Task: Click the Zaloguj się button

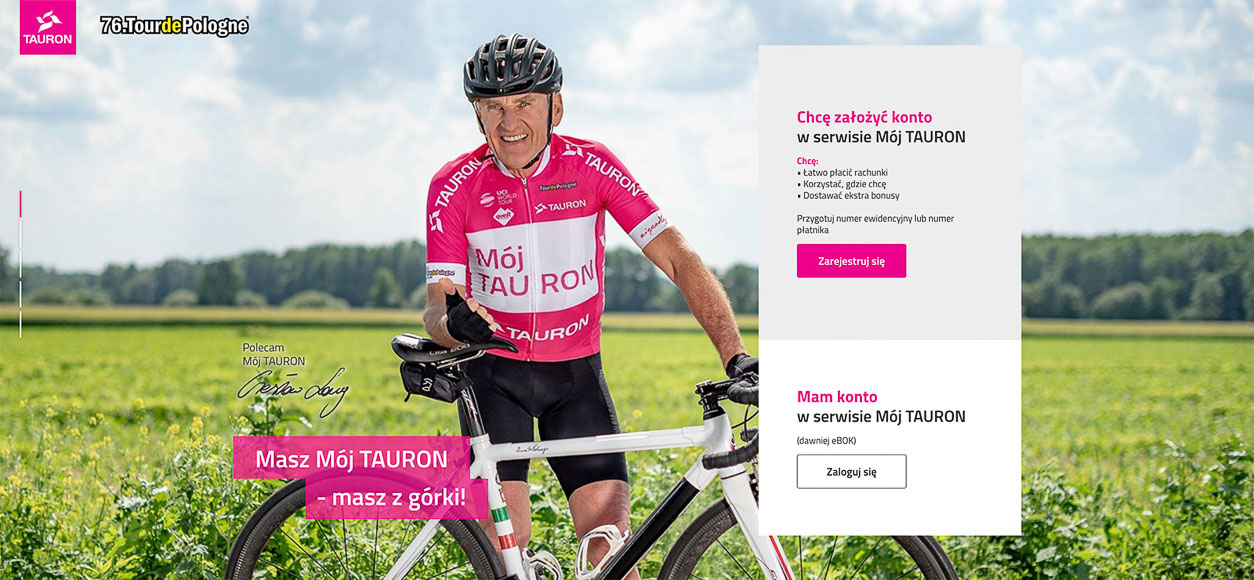Action: 851,472
